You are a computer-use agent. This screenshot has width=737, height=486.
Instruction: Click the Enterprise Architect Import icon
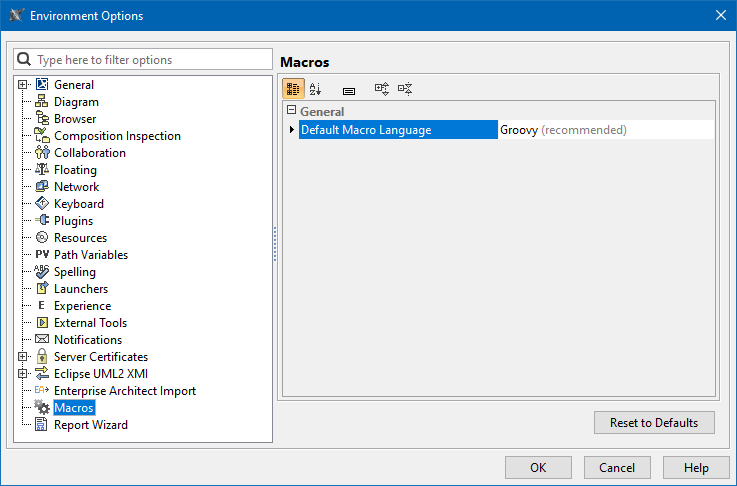pos(42,390)
